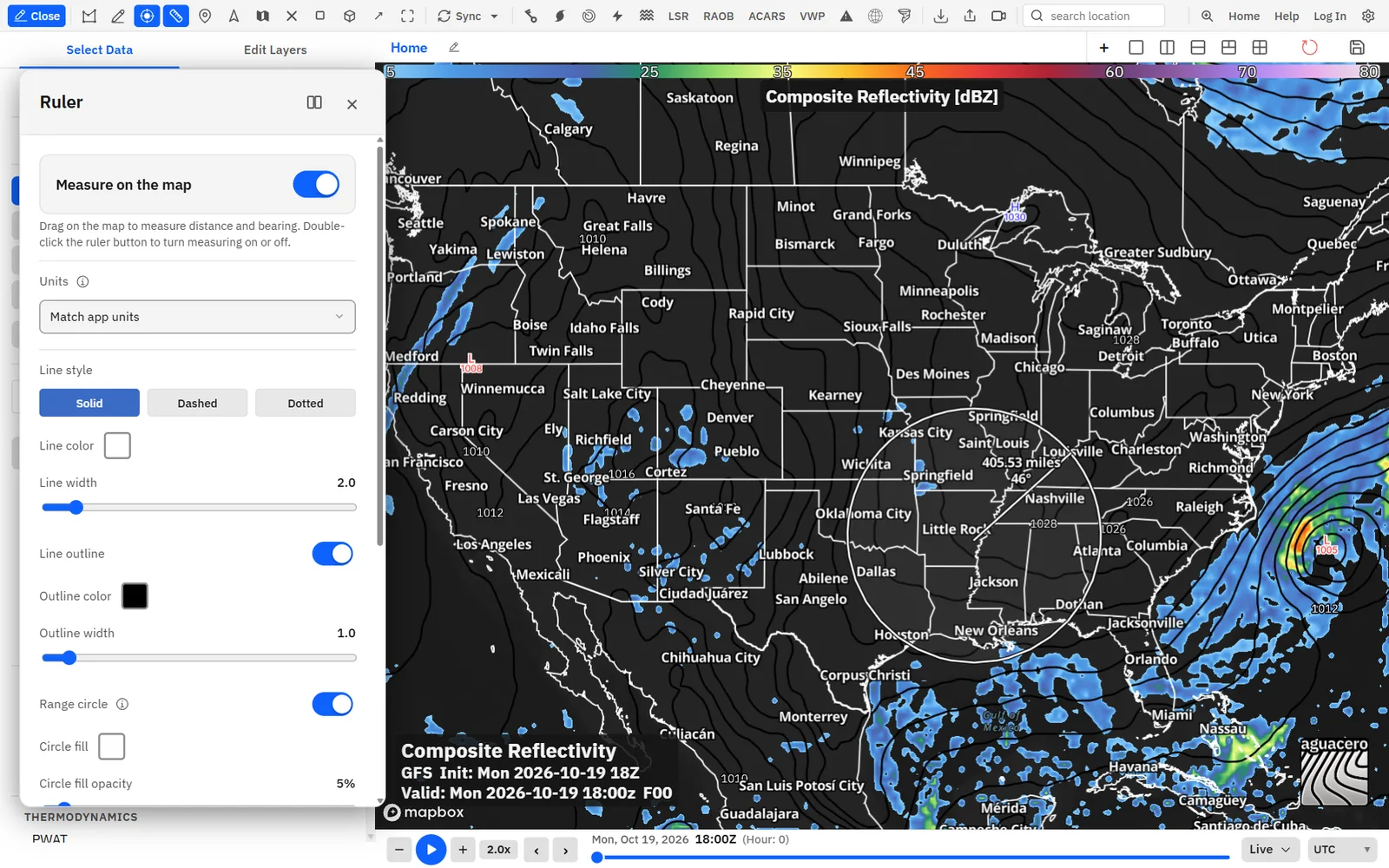Expand the Sync dropdown menu

click(468, 16)
